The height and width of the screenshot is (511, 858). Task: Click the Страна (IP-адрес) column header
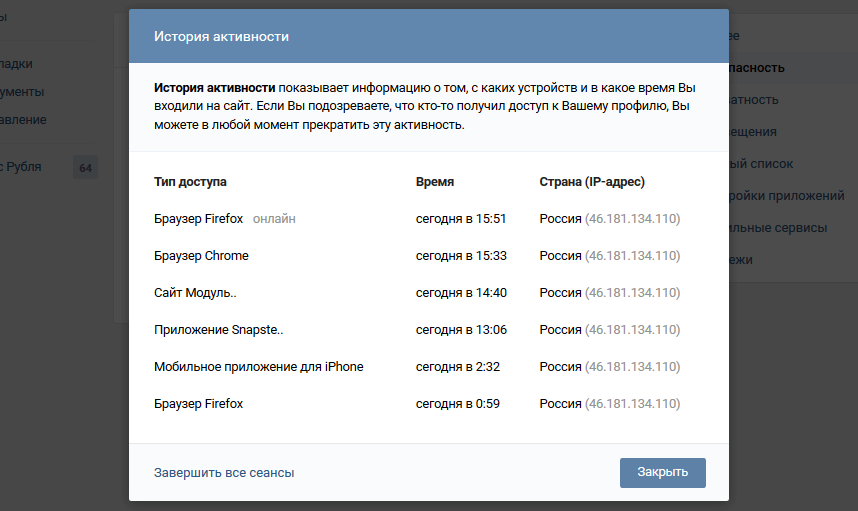pyautogui.click(x=592, y=182)
